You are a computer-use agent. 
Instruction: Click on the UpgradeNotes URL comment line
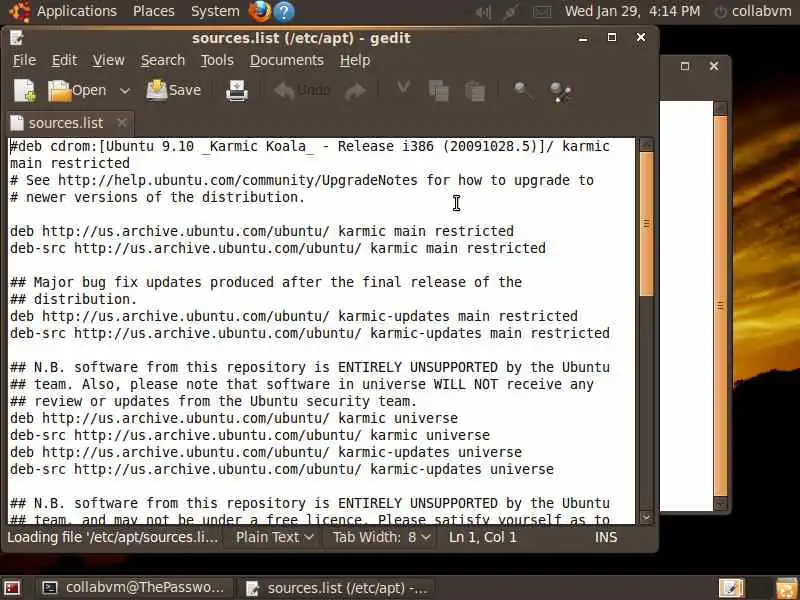pos(302,180)
